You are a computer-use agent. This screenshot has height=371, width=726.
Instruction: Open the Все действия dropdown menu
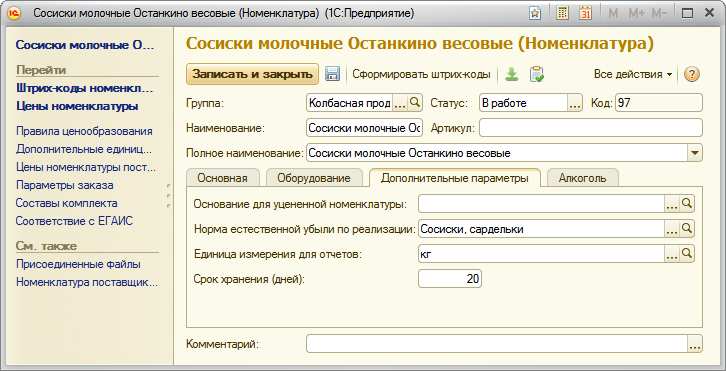point(632,74)
